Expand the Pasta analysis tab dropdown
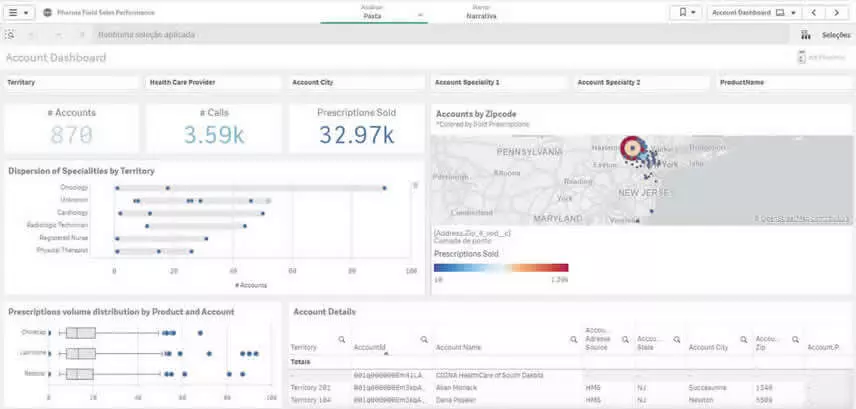 click(420, 15)
